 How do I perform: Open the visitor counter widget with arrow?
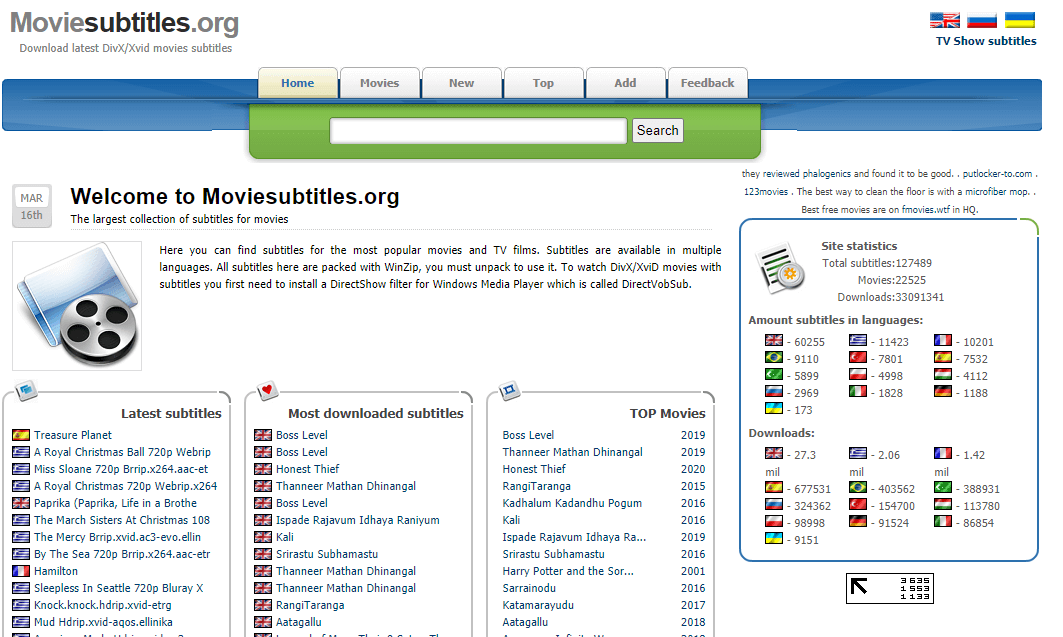(x=889, y=588)
